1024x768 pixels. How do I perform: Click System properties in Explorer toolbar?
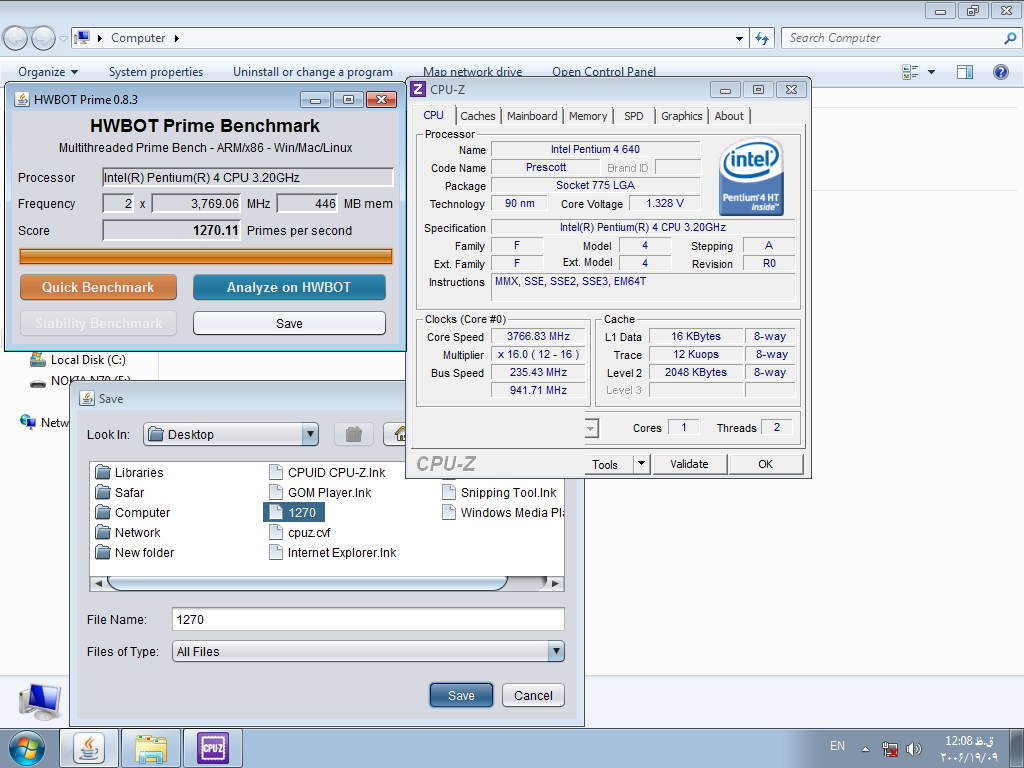point(155,72)
